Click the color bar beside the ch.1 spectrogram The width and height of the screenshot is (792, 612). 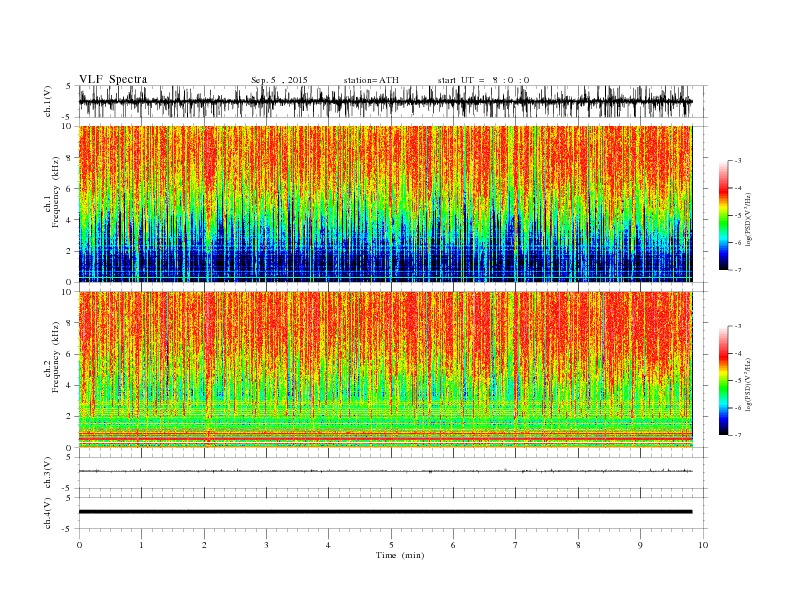pos(723,216)
